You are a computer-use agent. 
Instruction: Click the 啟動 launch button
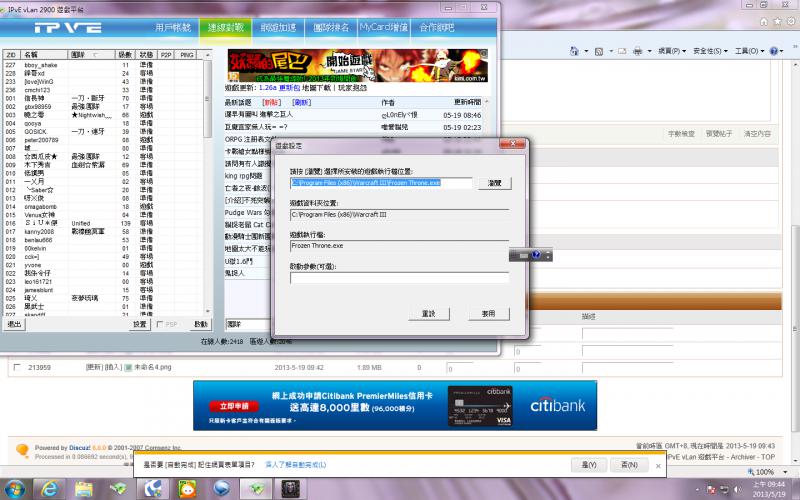click(x=201, y=324)
